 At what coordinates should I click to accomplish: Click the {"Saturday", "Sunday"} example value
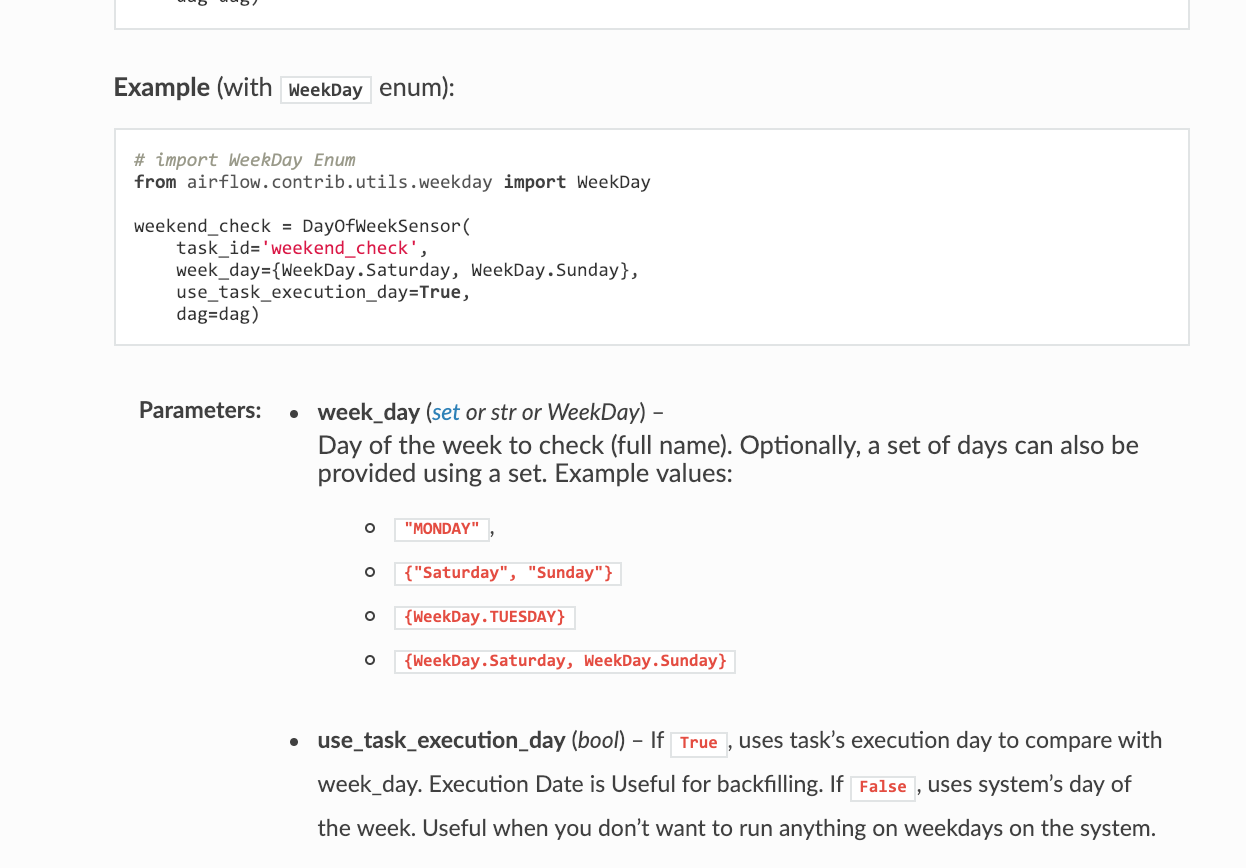coord(508,573)
